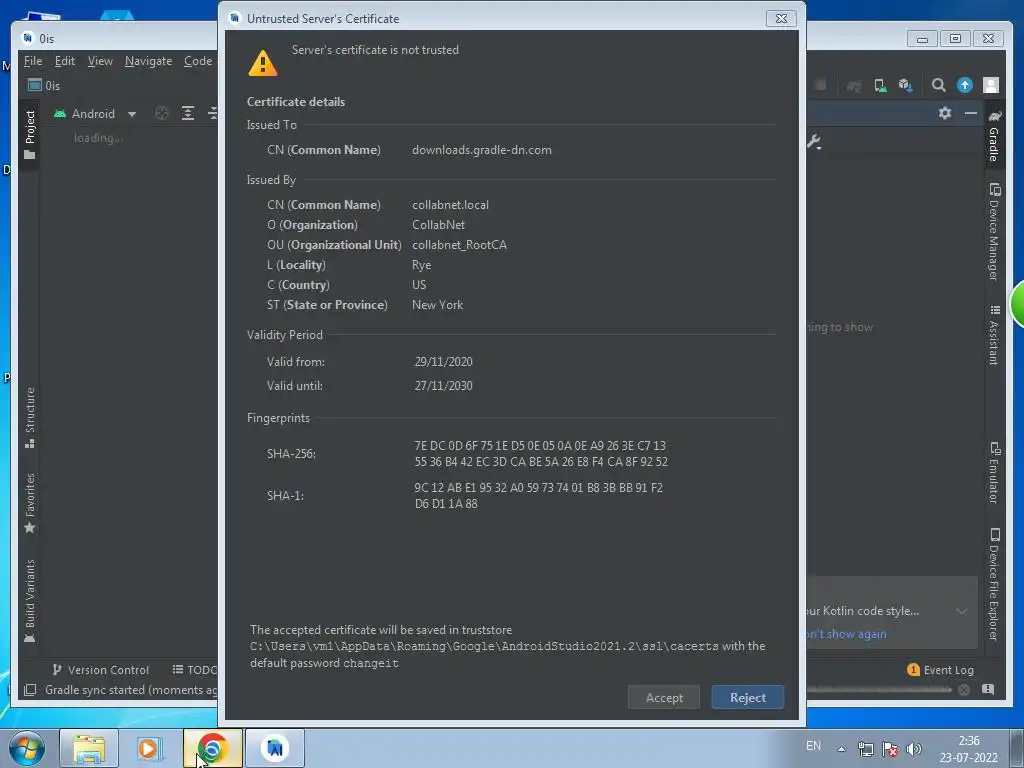Click the Gradle sync progress bar

879,690
